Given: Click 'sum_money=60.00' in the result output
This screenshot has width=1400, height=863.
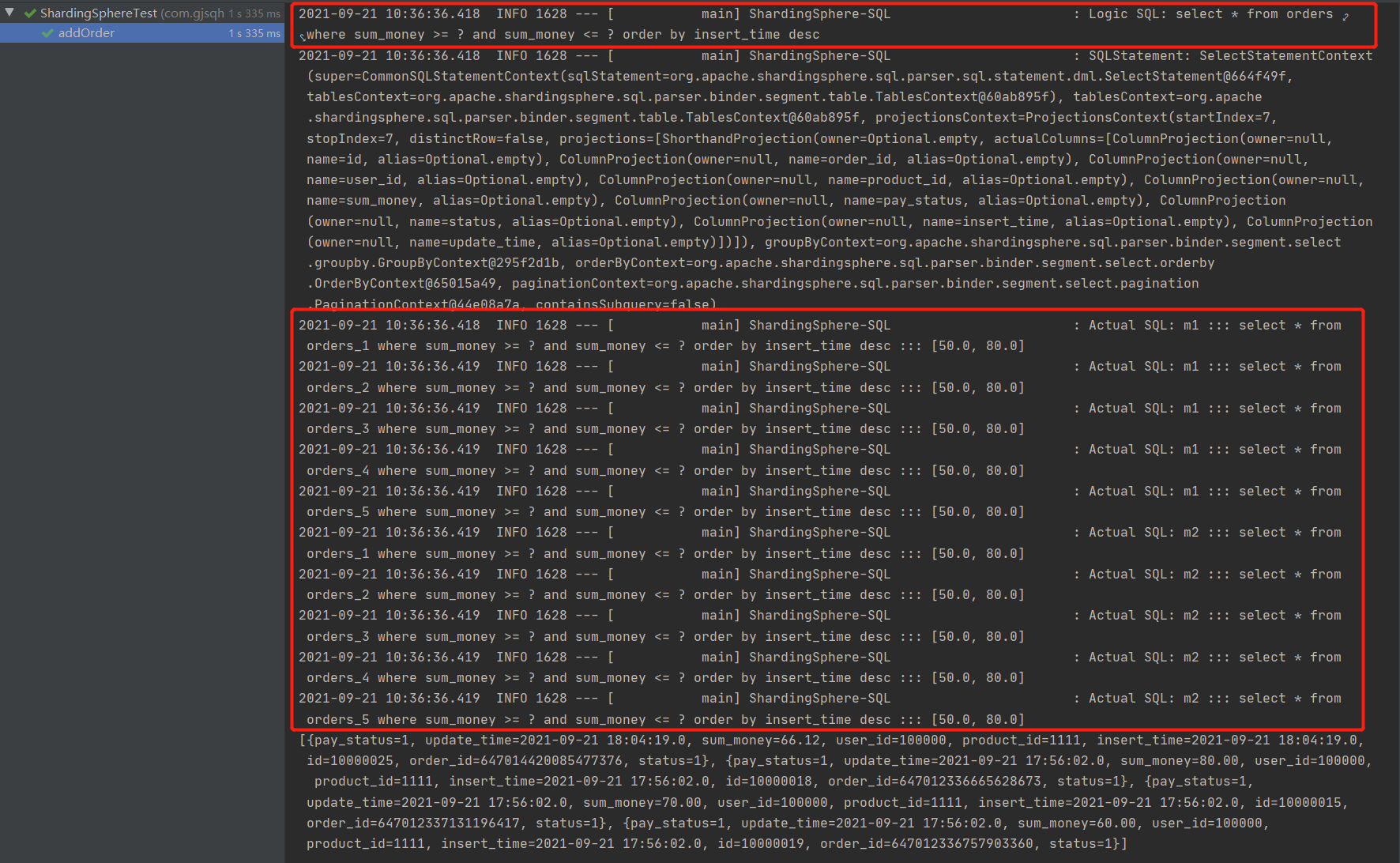Looking at the screenshot, I should click(1076, 823).
